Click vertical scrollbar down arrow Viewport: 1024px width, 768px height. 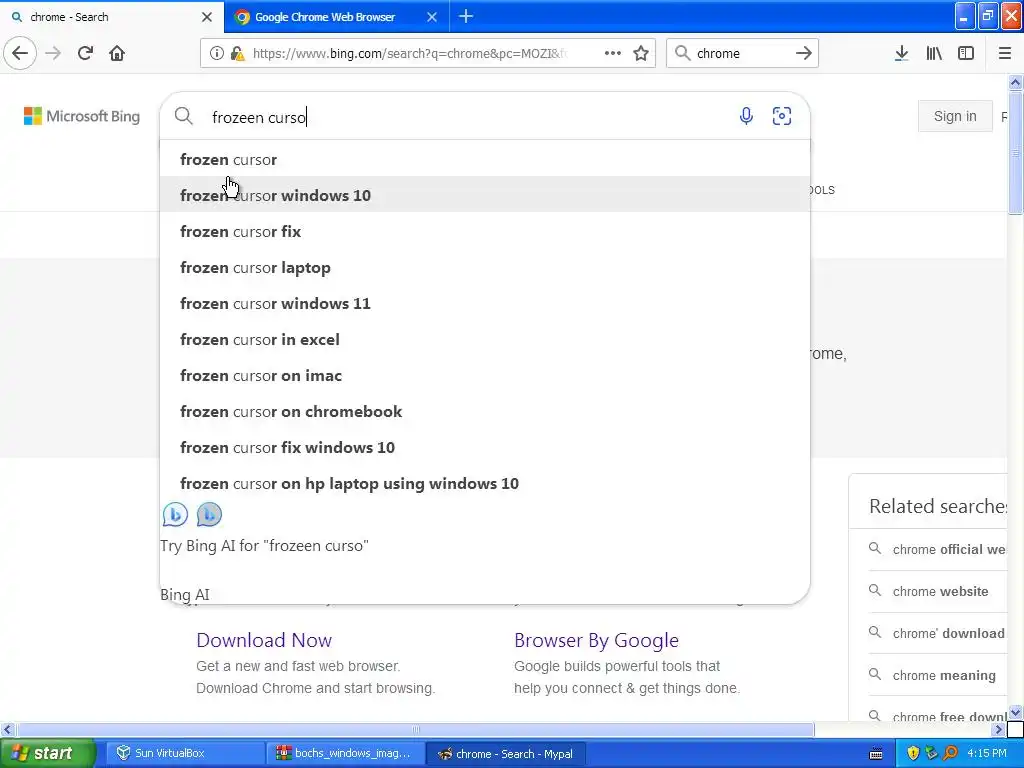pyautogui.click(x=1015, y=712)
